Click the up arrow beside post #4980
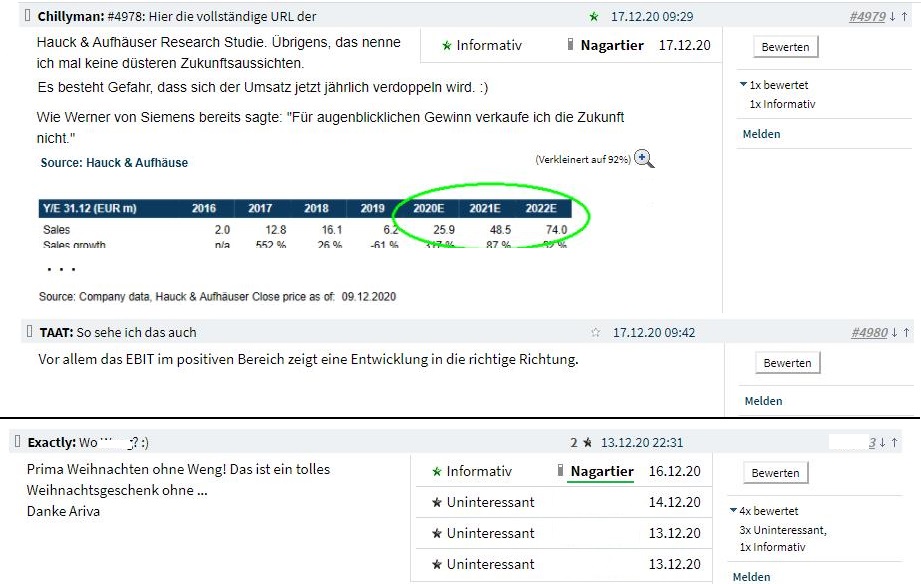 [907, 332]
